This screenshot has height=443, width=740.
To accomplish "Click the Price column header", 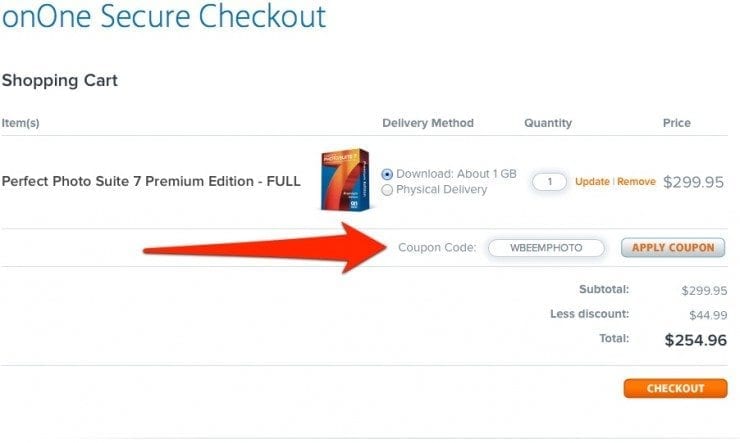I will 677,123.
